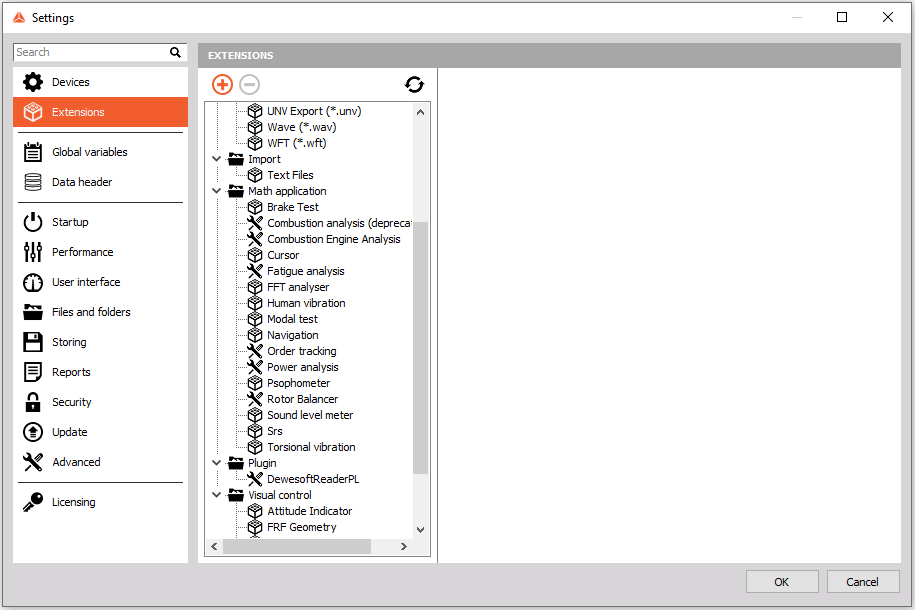Collapse the Math application group

pyautogui.click(x=216, y=191)
